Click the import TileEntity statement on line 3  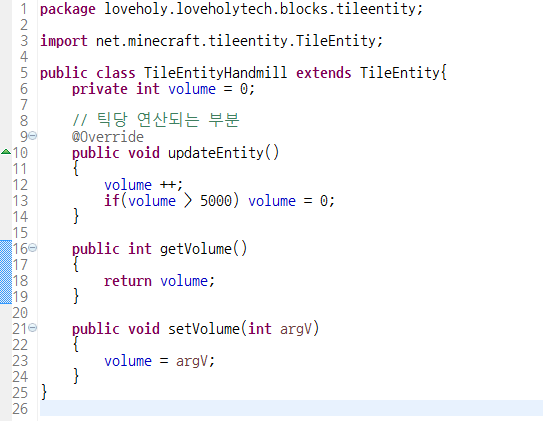(211, 41)
